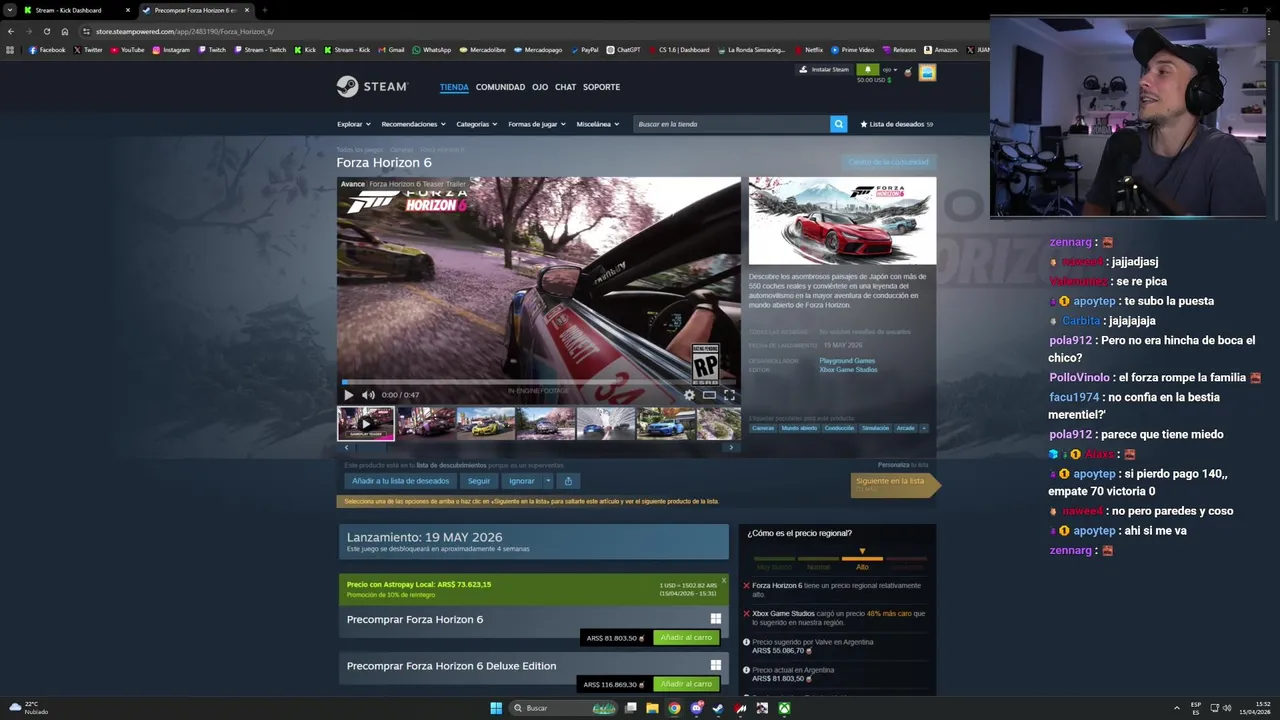This screenshot has height=720, width=1280.
Task: Click the store search input field
Action: (x=732, y=124)
